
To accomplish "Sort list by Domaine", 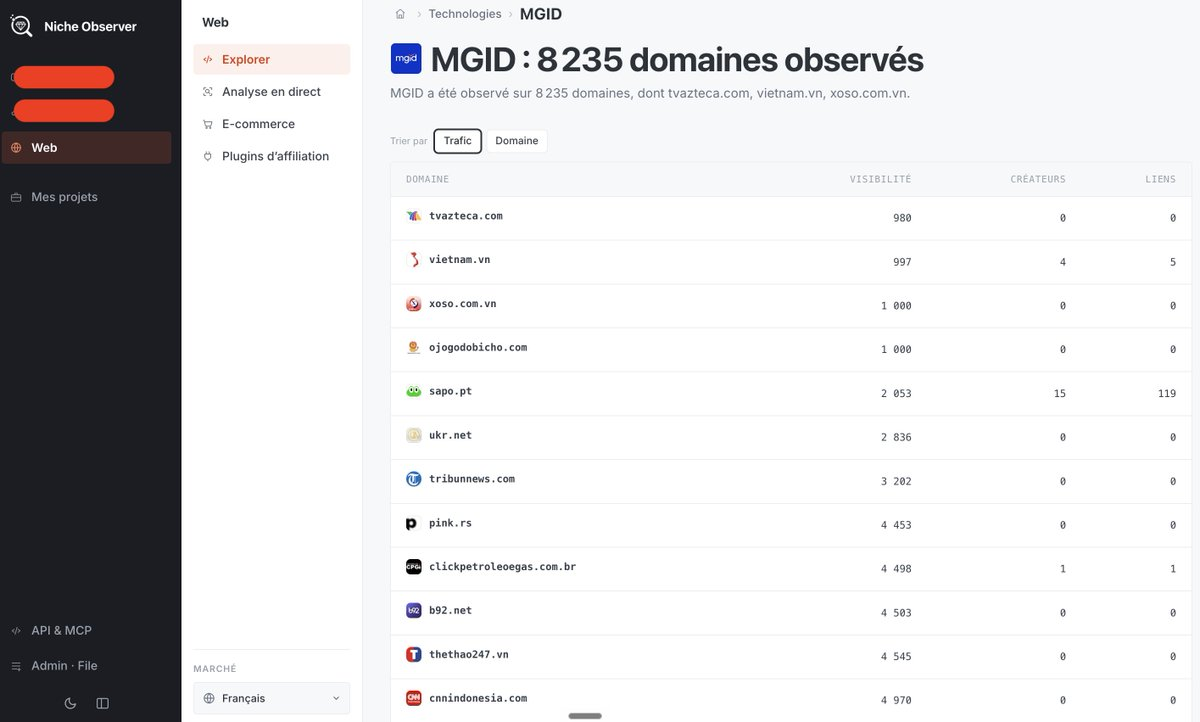I will [517, 141].
